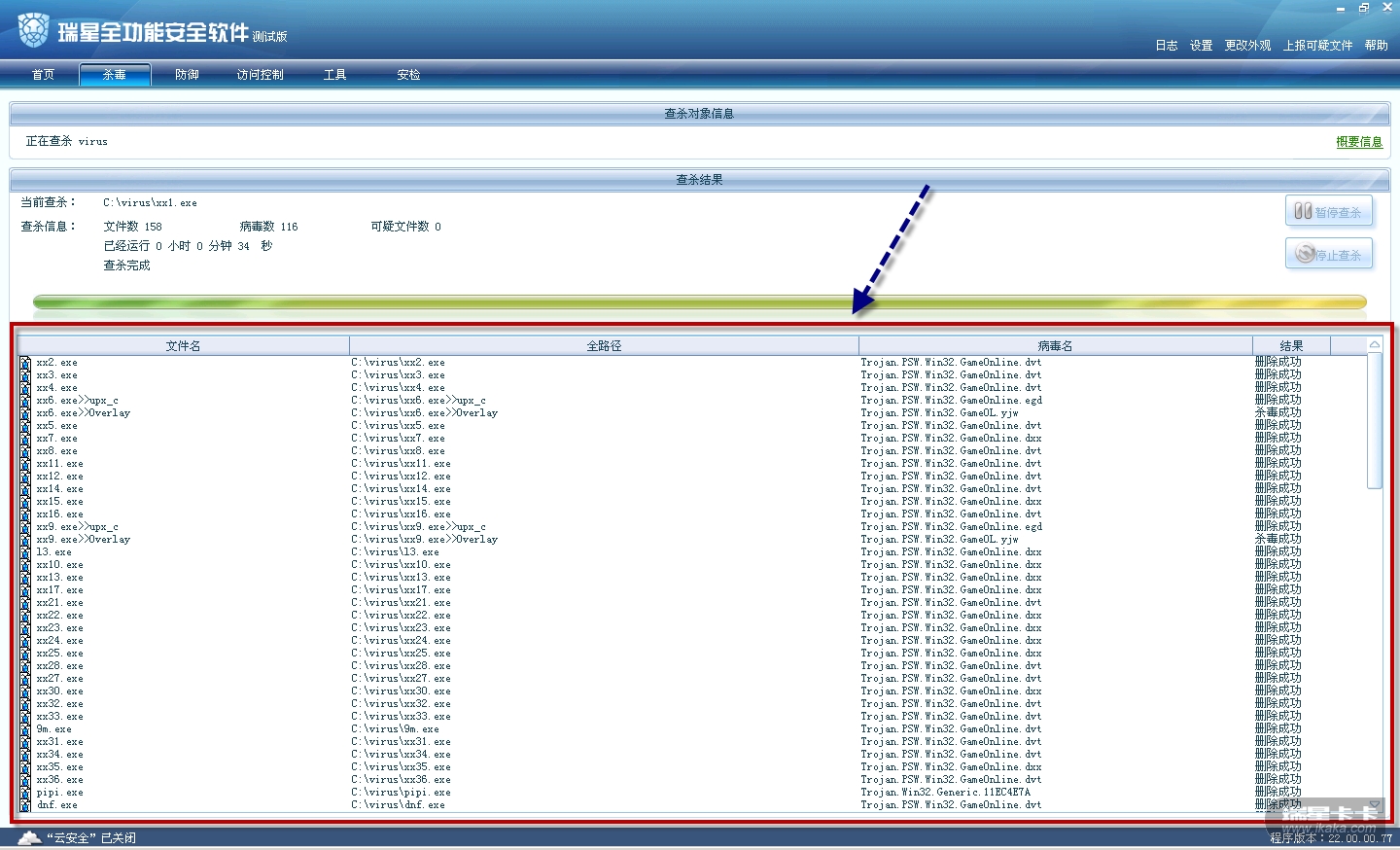This screenshot has width=1400, height=850.
Task: Select the file icon for xx4.exe
Action: click(25, 388)
